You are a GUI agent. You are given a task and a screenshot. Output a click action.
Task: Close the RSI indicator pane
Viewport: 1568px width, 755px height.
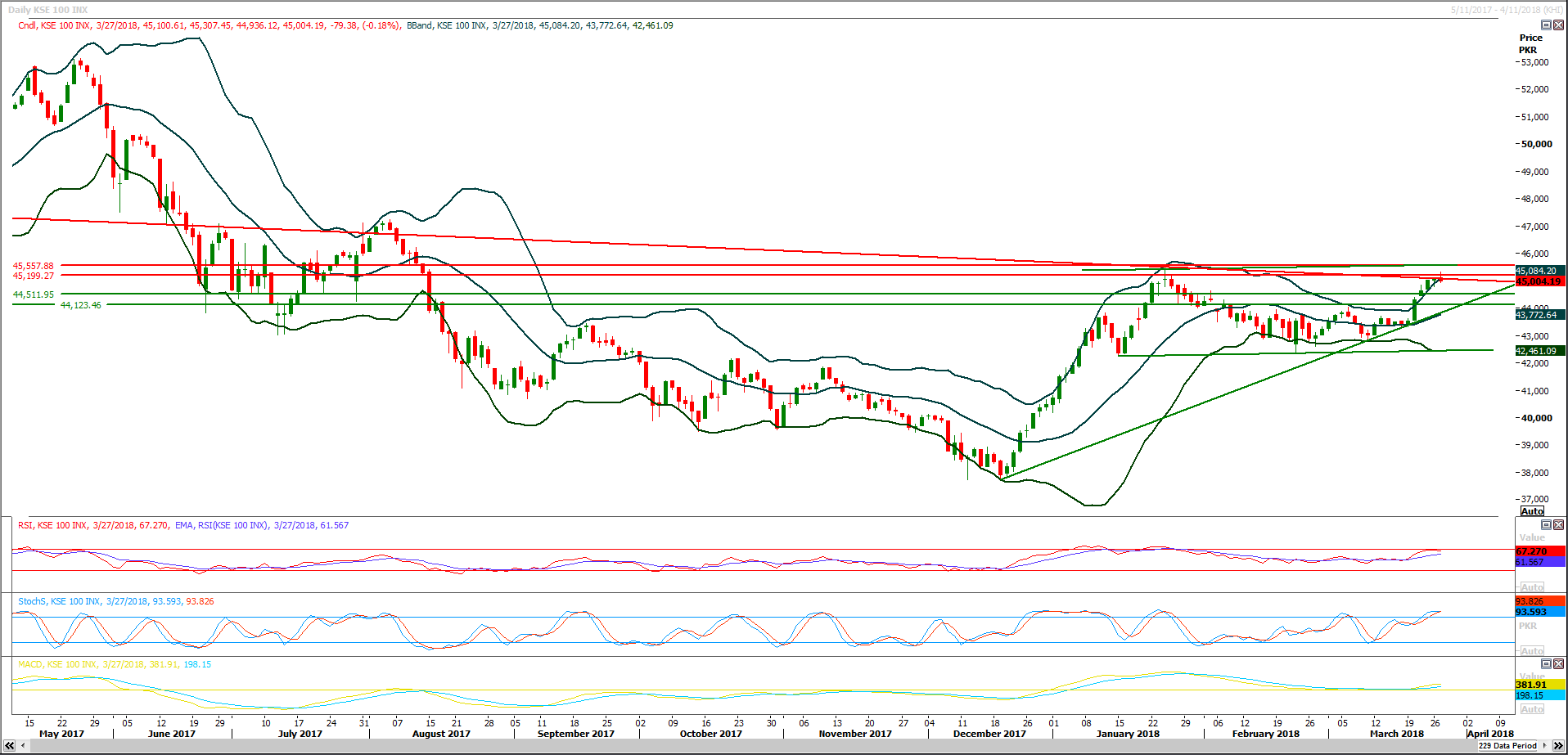pyautogui.click(x=1558, y=524)
